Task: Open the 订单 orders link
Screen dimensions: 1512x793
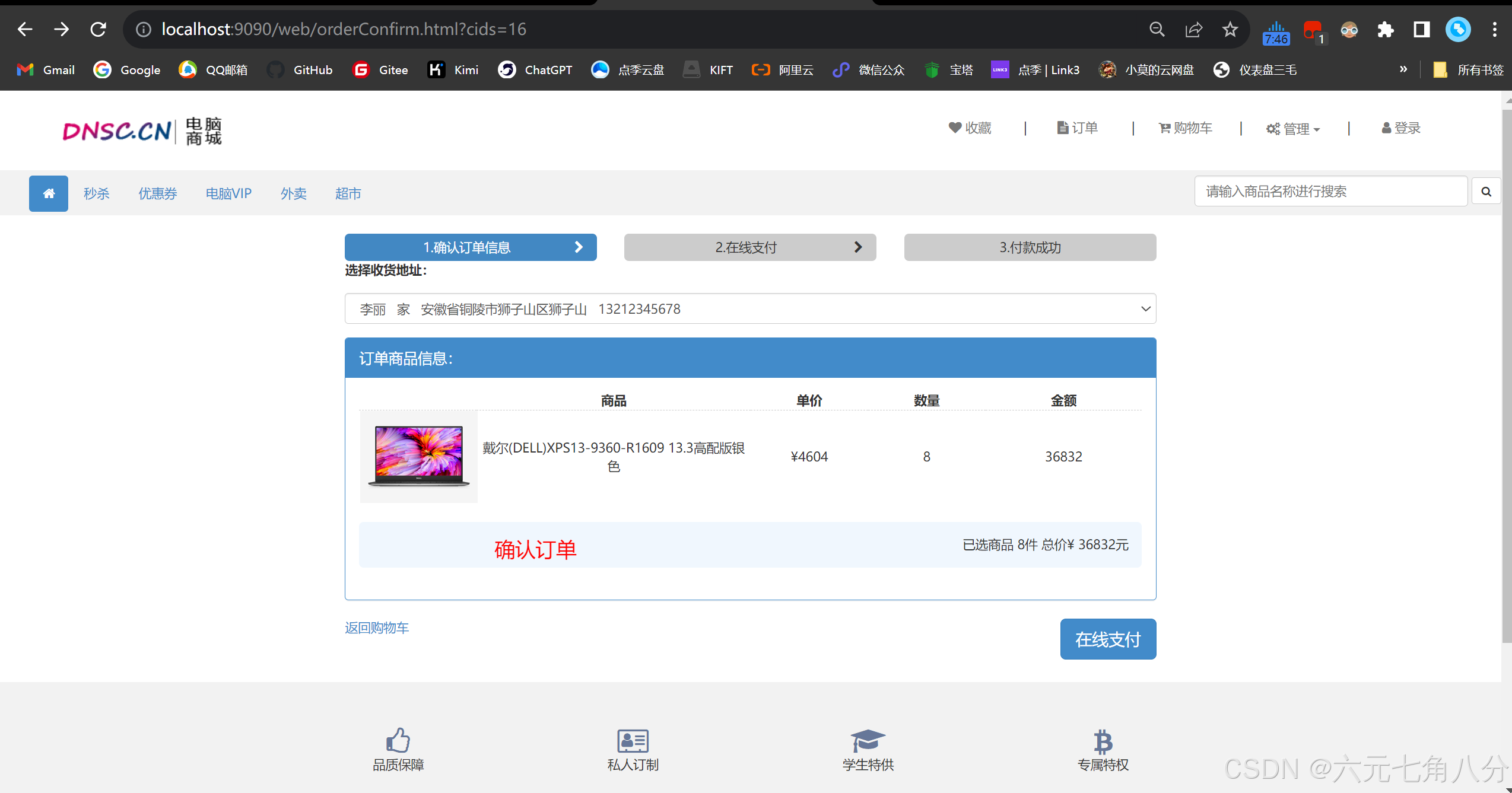Action: (x=1078, y=128)
